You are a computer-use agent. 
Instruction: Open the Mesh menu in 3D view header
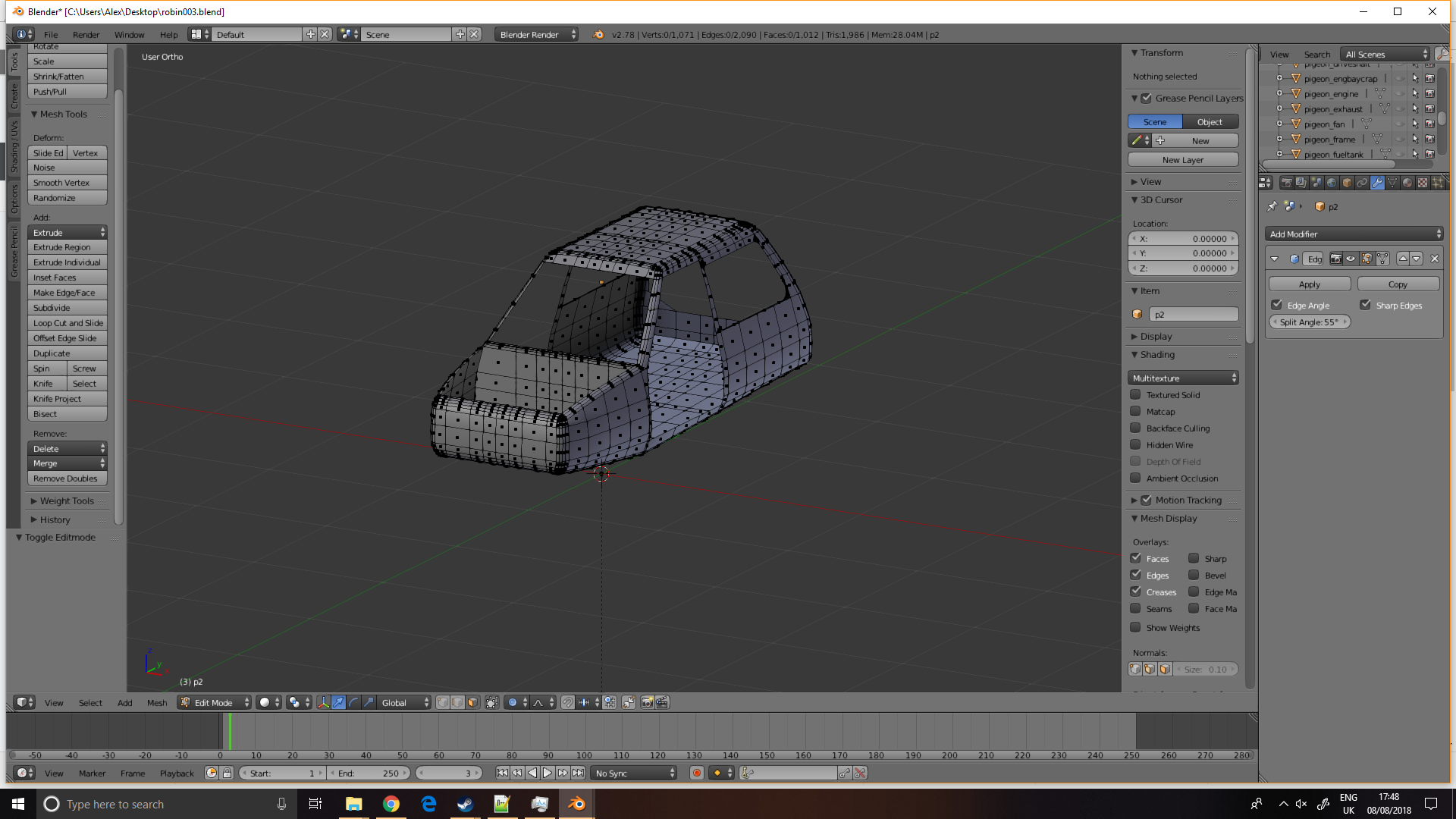157,702
